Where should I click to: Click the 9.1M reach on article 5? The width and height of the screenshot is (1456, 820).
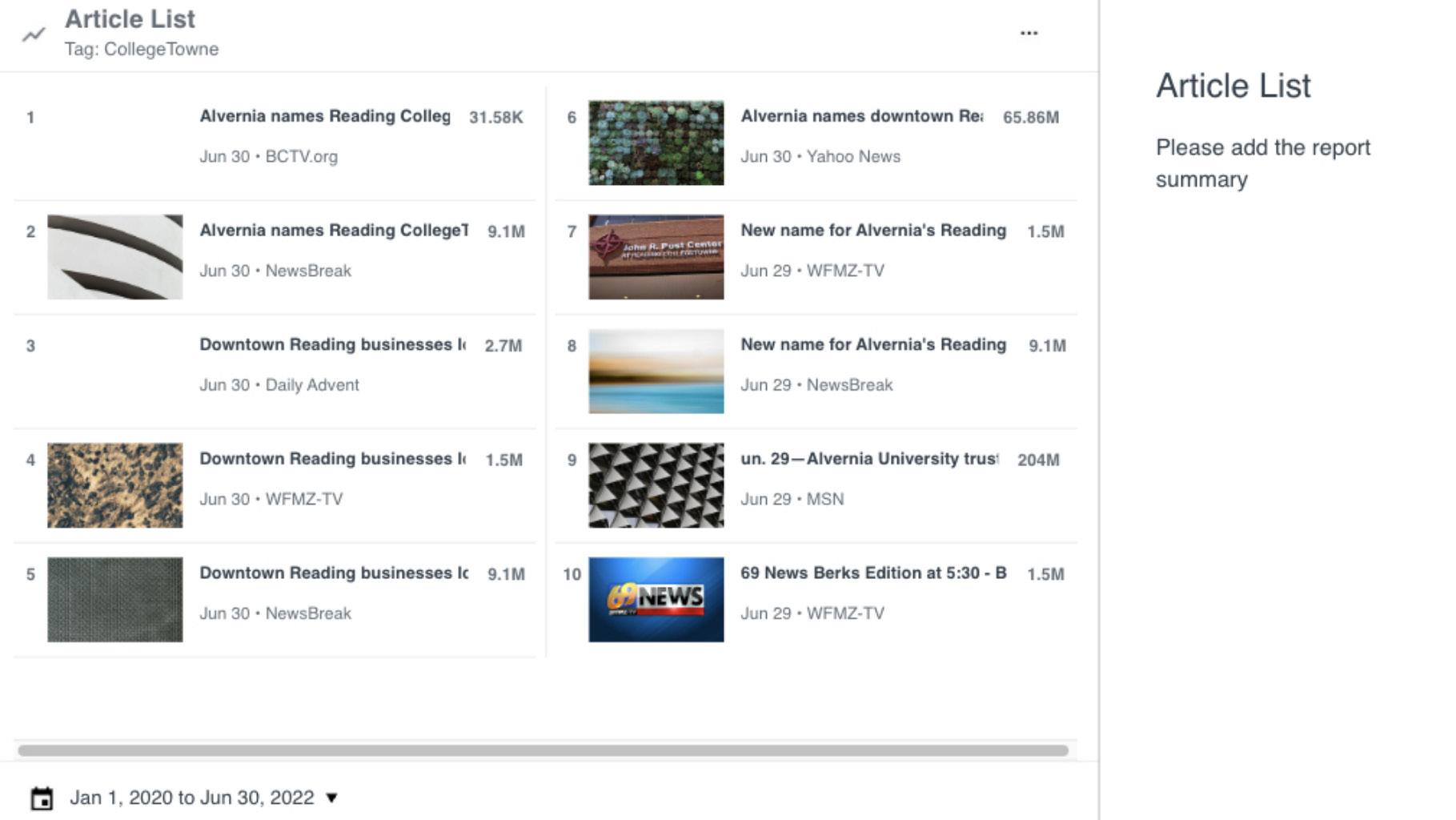507,575
